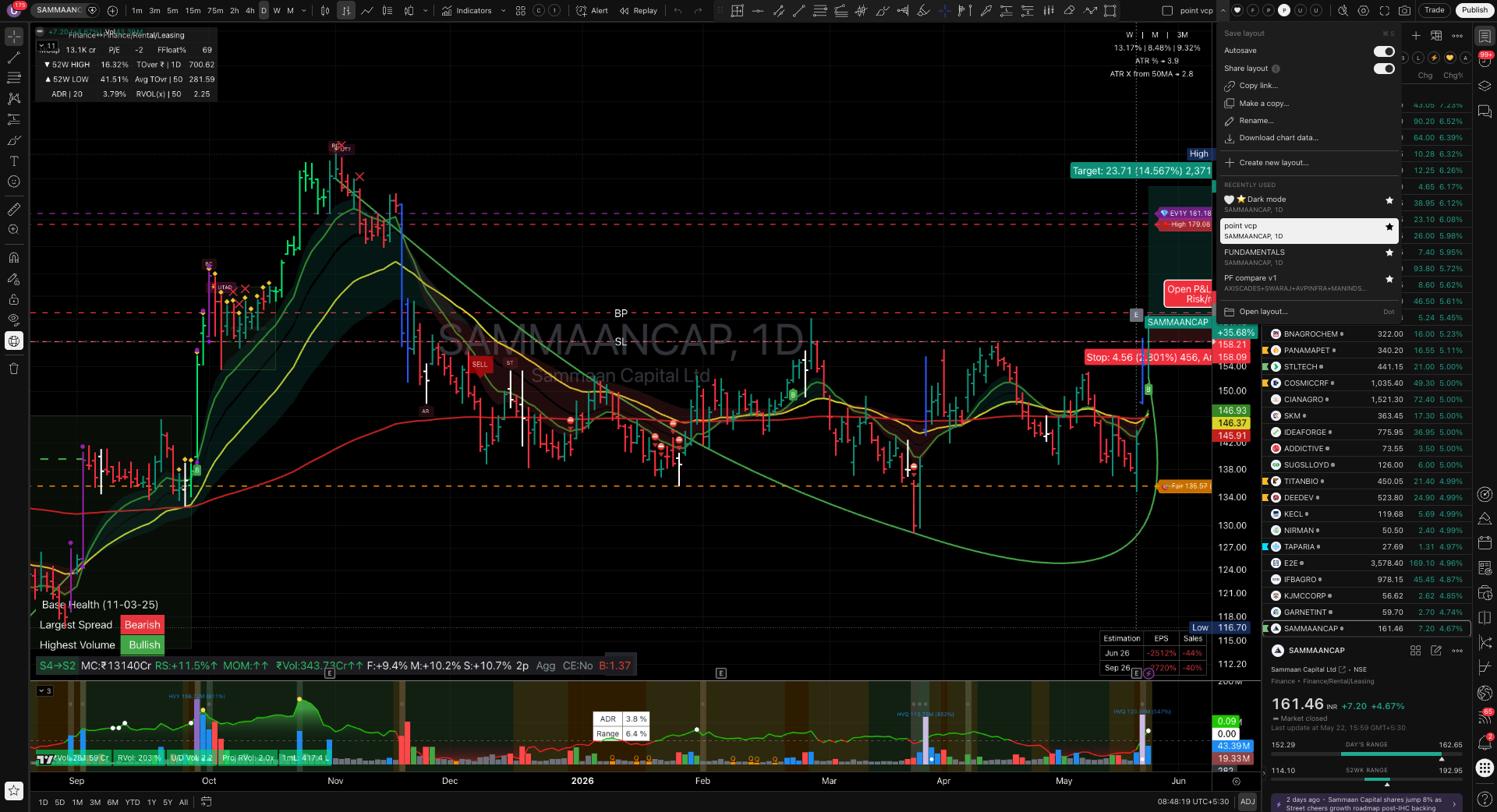Image resolution: width=1497 pixels, height=812 pixels.
Task: Open the layout setup grid icon
Action: [x=1167, y=11]
